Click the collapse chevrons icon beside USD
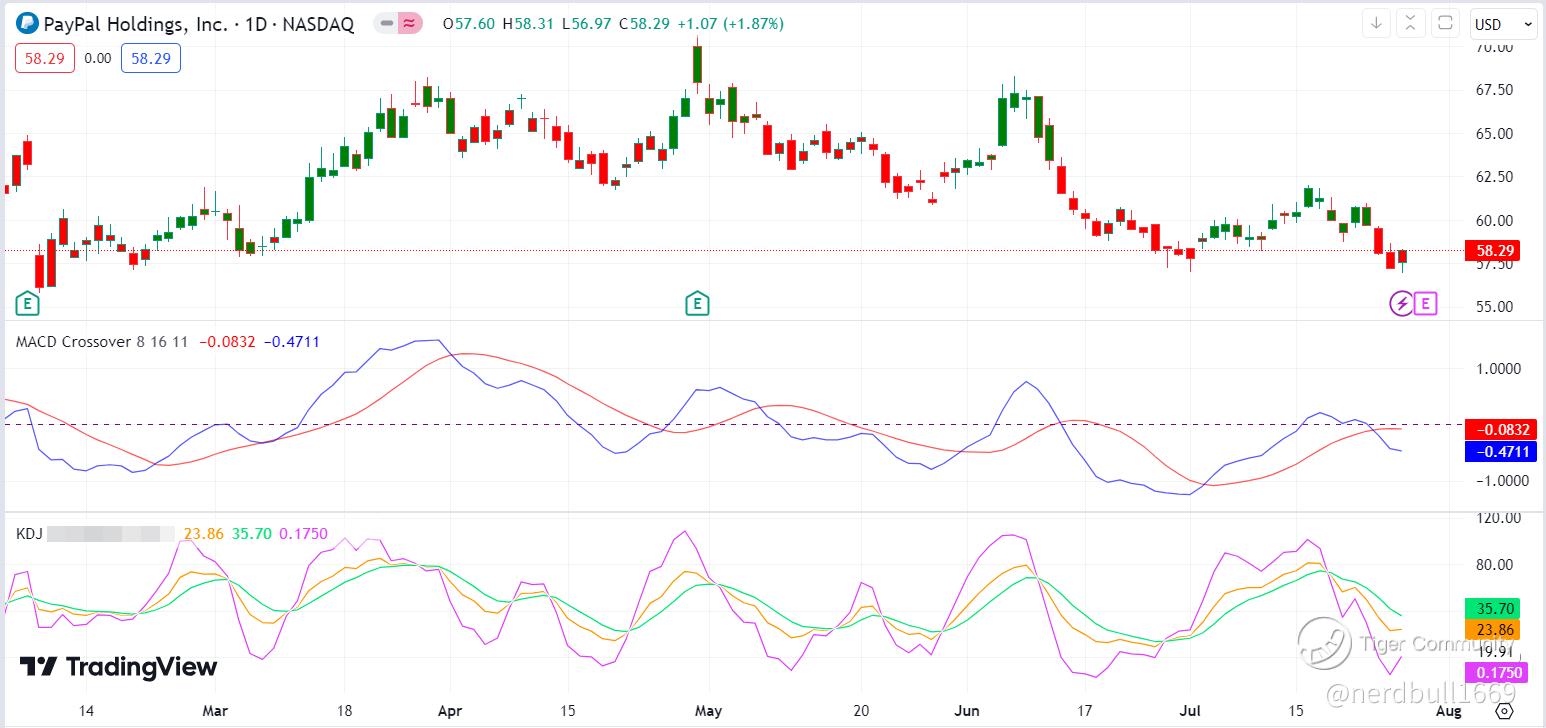 click(x=1410, y=24)
